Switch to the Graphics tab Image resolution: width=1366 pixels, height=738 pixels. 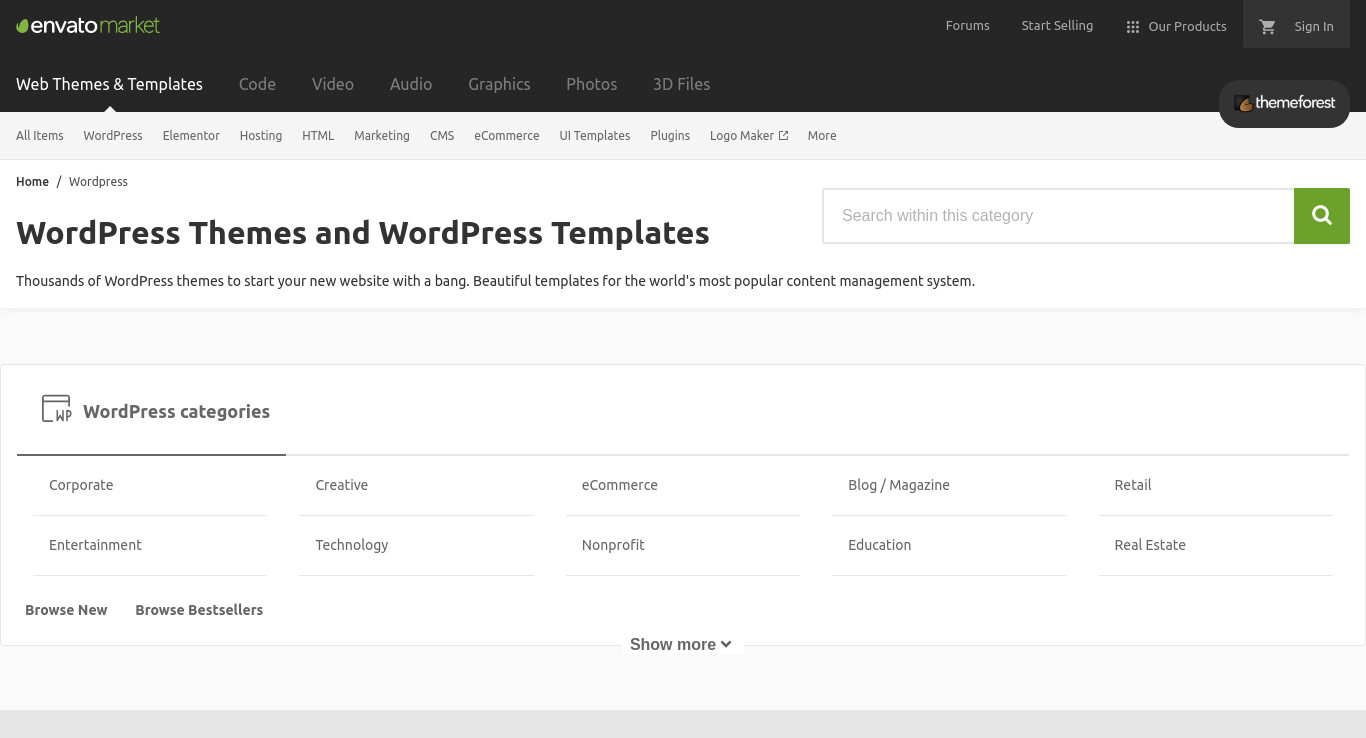click(x=499, y=84)
